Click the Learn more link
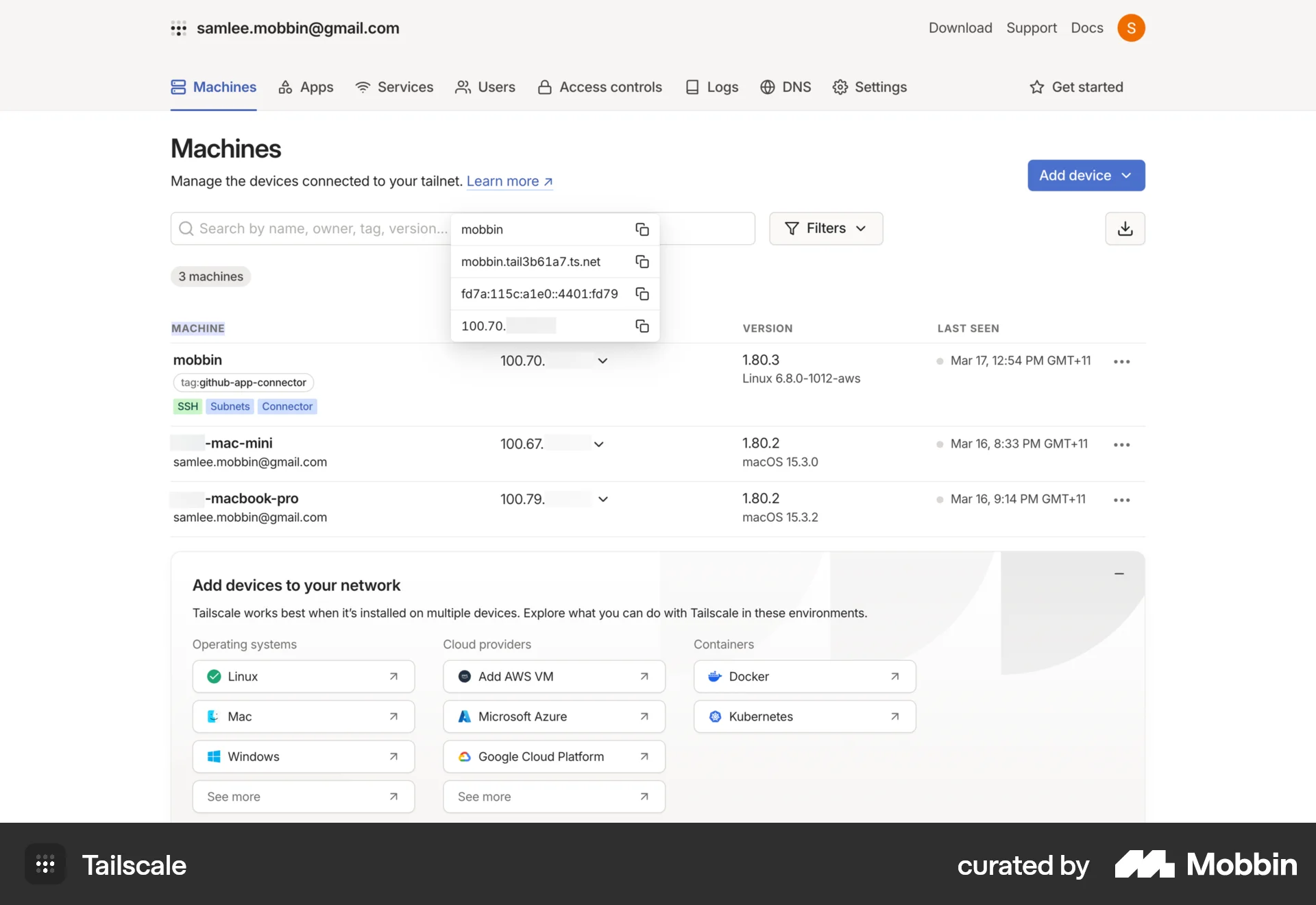 (x=504, y=181)
